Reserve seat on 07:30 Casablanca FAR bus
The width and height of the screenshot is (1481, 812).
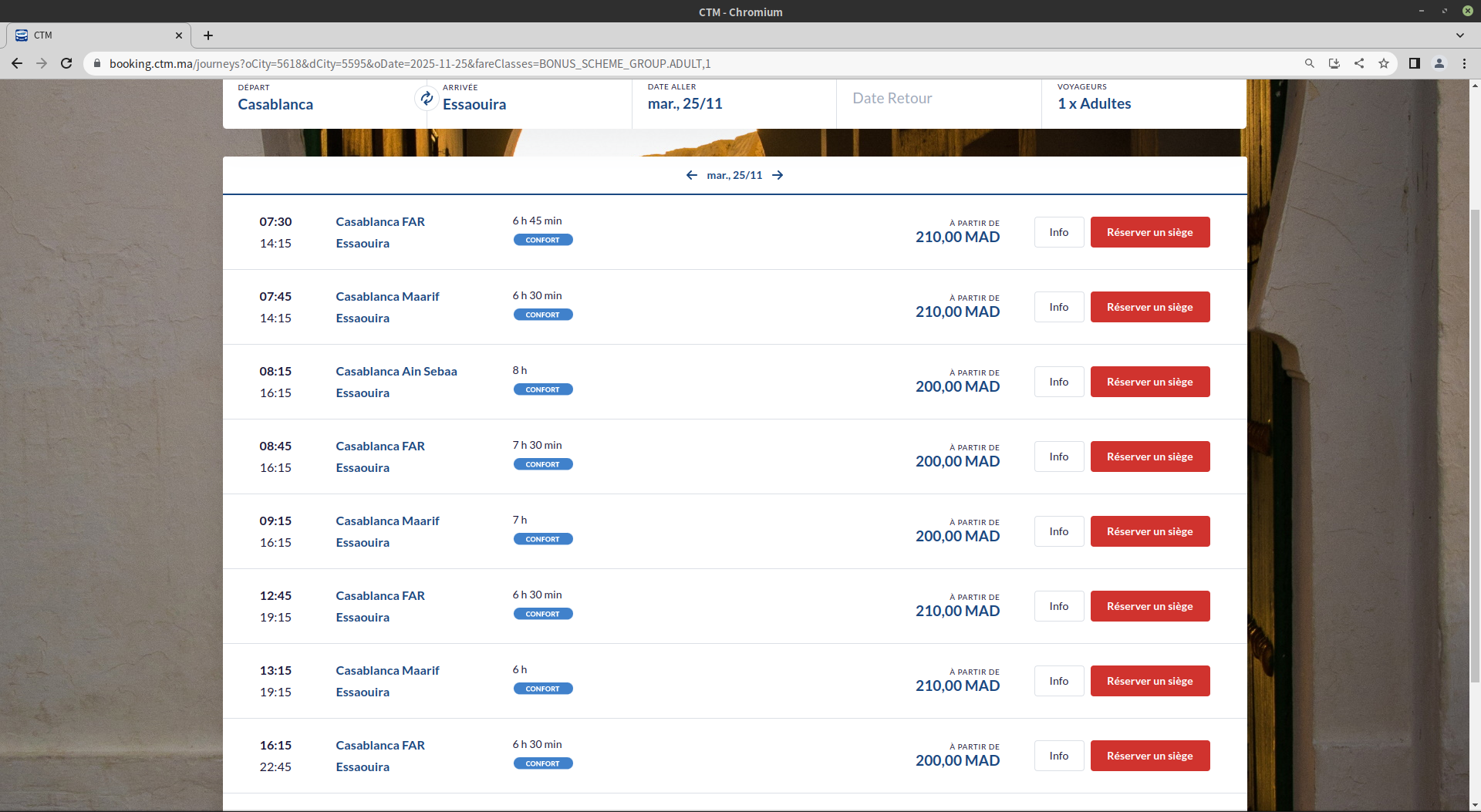(1149, 232)
